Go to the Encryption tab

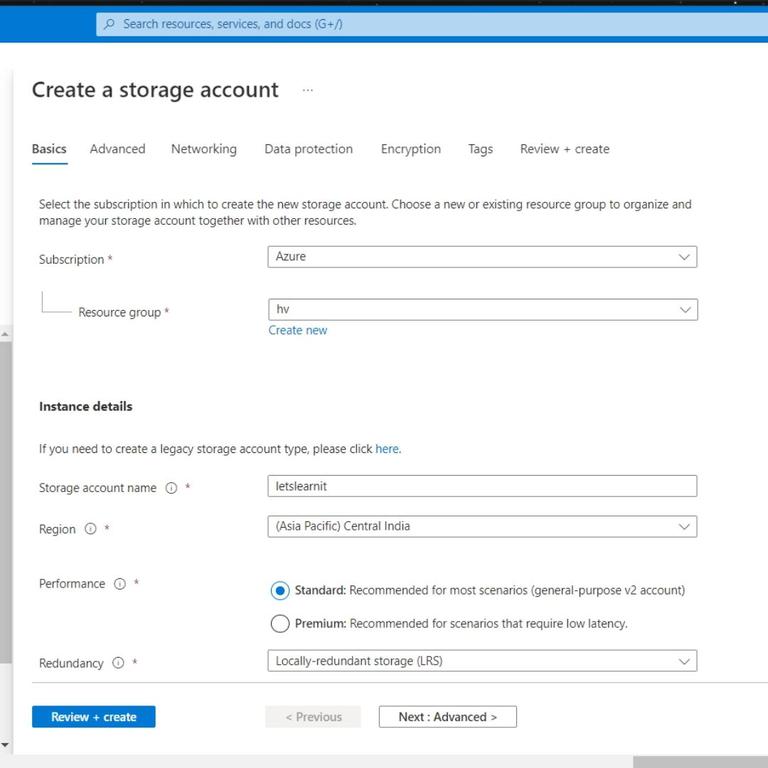pyautogui.click(x=410, y=149)
